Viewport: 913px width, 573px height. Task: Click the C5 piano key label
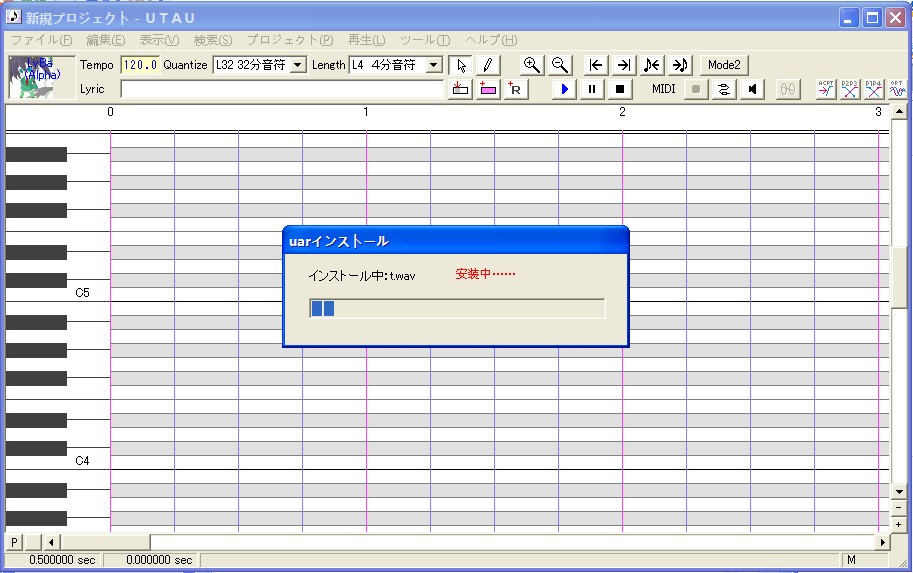point(82,292)
